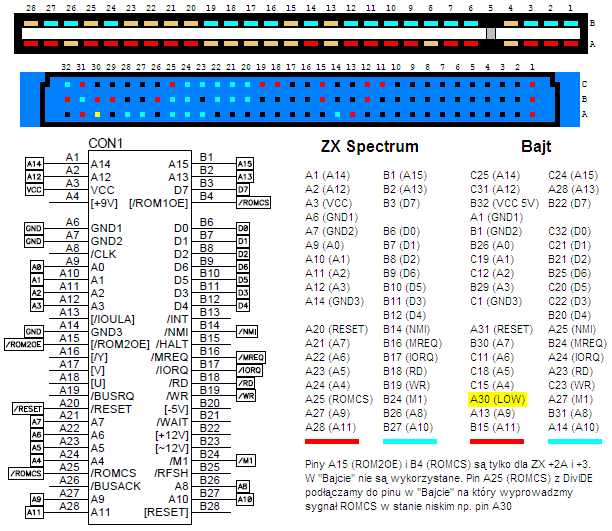Click the /WAIT pin label in CON1
Screen dimensions: 612x531
(x=172, y=422)
